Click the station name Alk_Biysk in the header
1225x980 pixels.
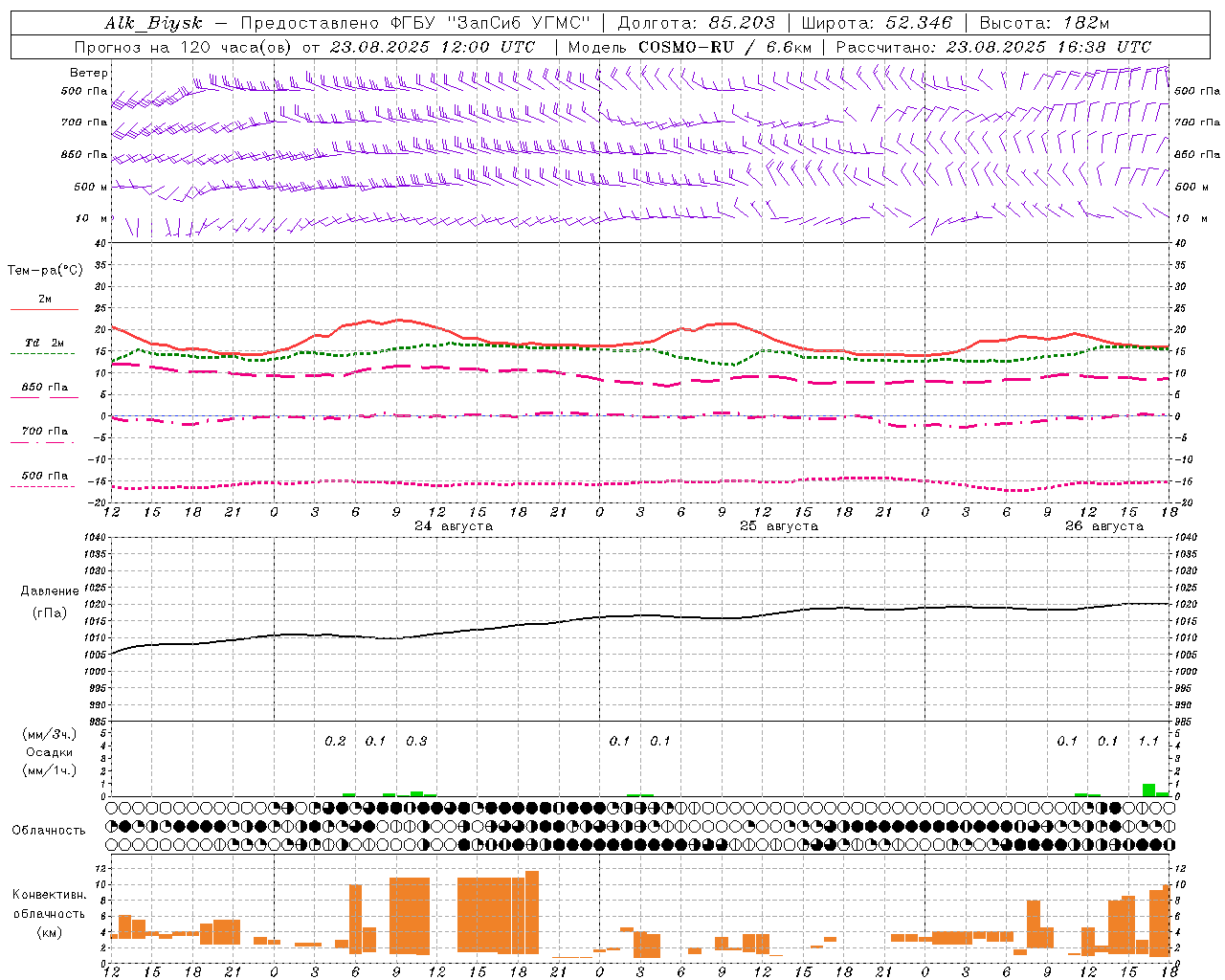tap(153, 23)
